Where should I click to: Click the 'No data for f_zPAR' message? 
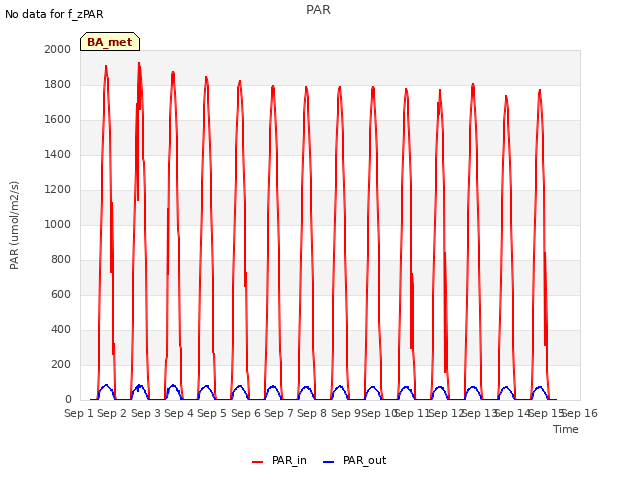tap(54, 14)
